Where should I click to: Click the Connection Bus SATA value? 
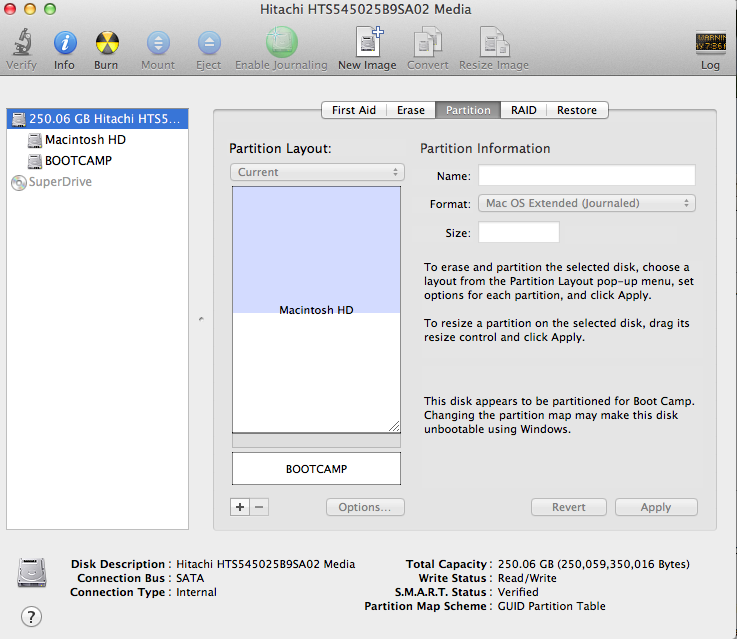tap(190, 578)
